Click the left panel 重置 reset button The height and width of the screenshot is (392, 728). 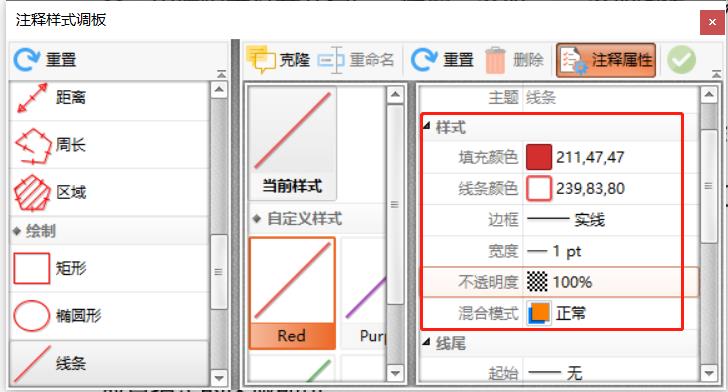click(x=45, y=59)
